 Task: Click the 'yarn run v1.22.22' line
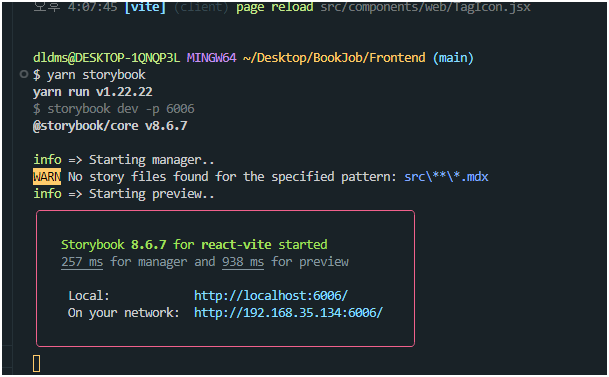pyautogui.click(x=92, y=92)
